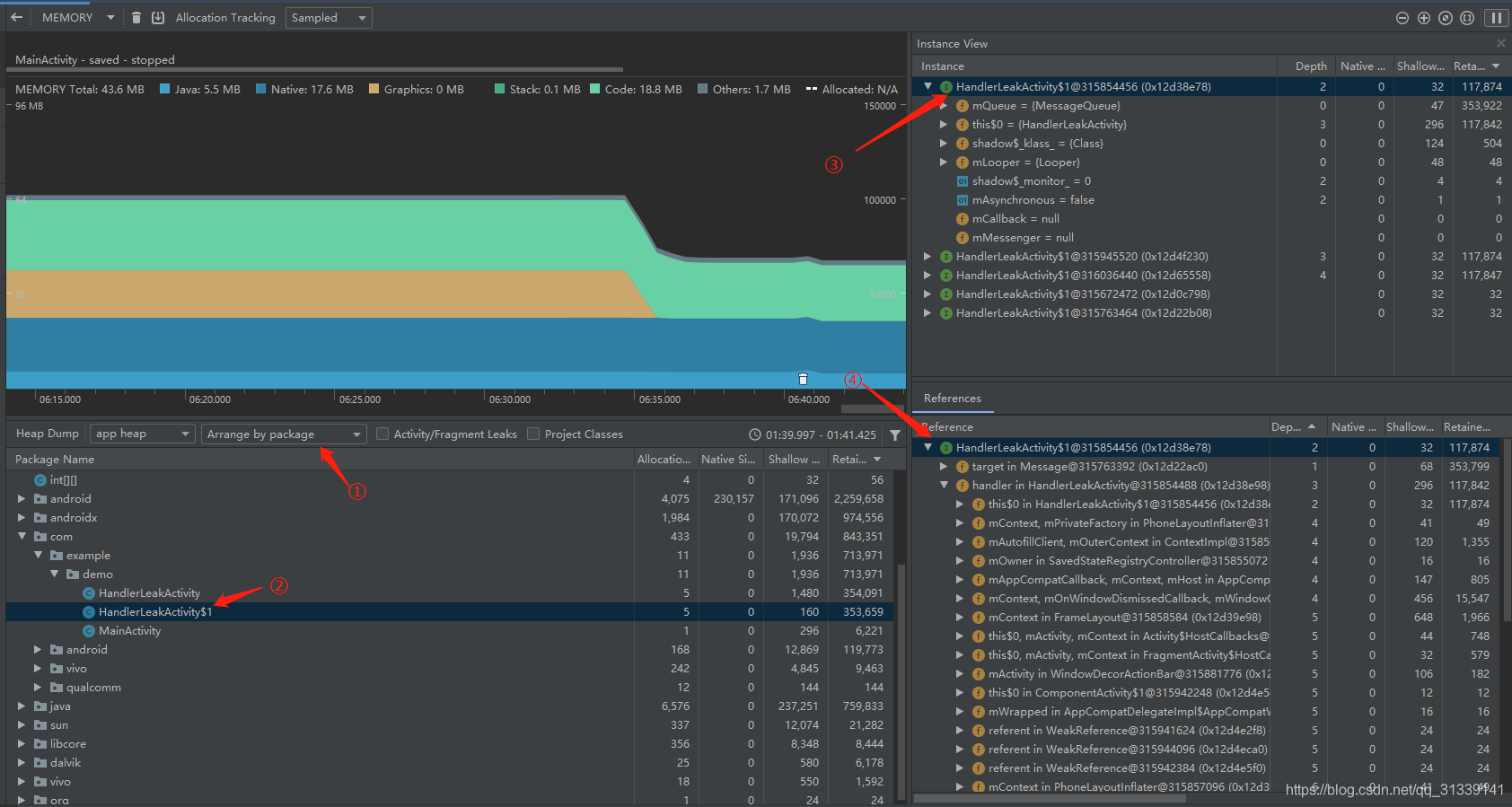Click the back arrow in profiler toolbar
The image size is (1512, 807).
[17, 17]
